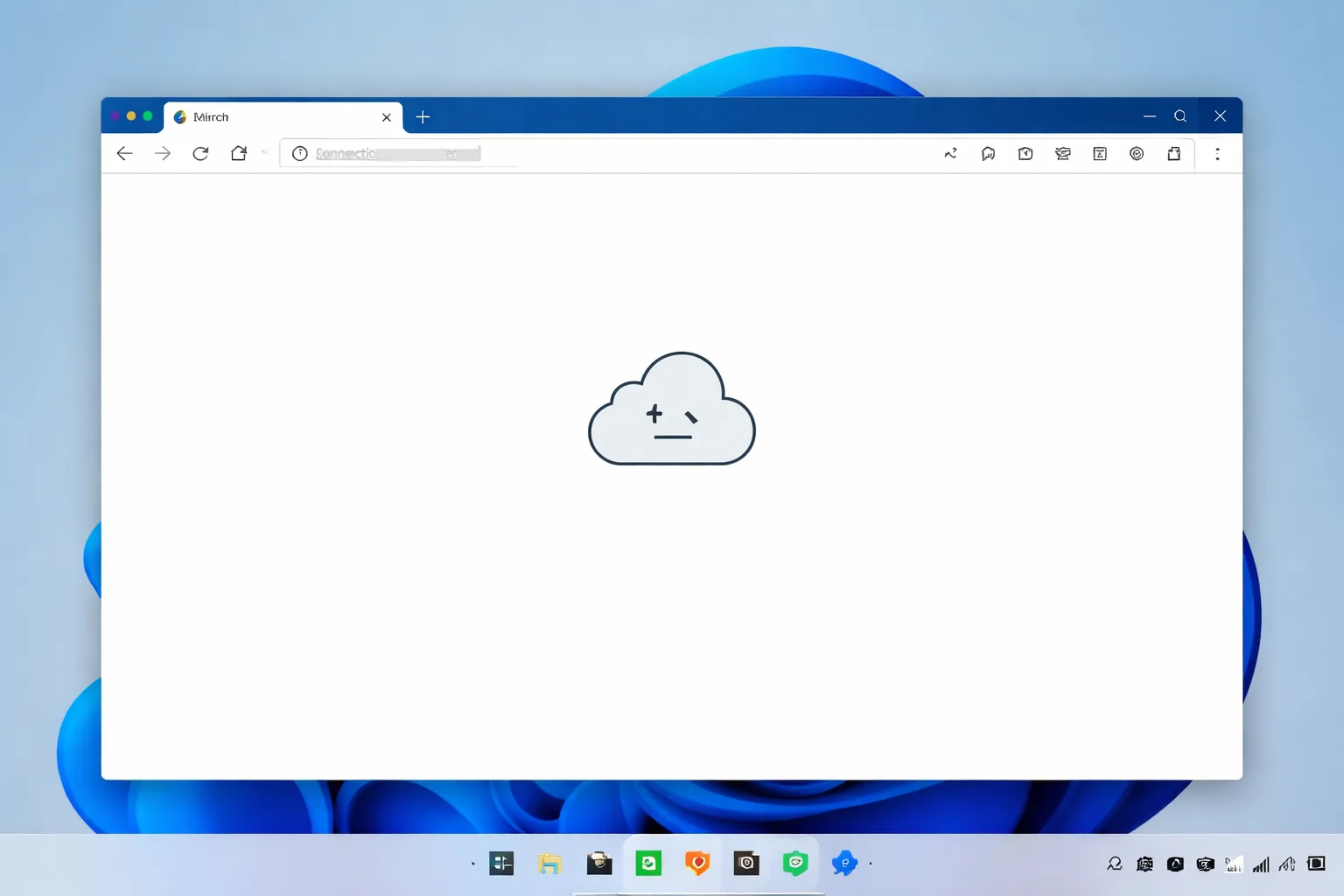1344x896 pixels.
Task: Click the square clock toolbar icon
Action: [x=1025, y=154]
